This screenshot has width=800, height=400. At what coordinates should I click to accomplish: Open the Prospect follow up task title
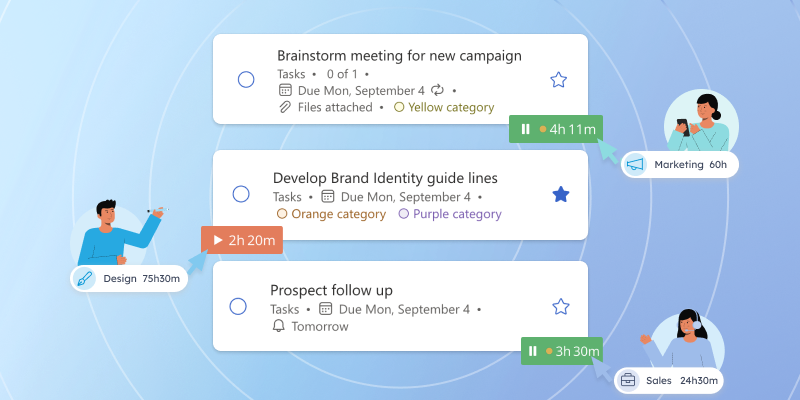[331, 290]
